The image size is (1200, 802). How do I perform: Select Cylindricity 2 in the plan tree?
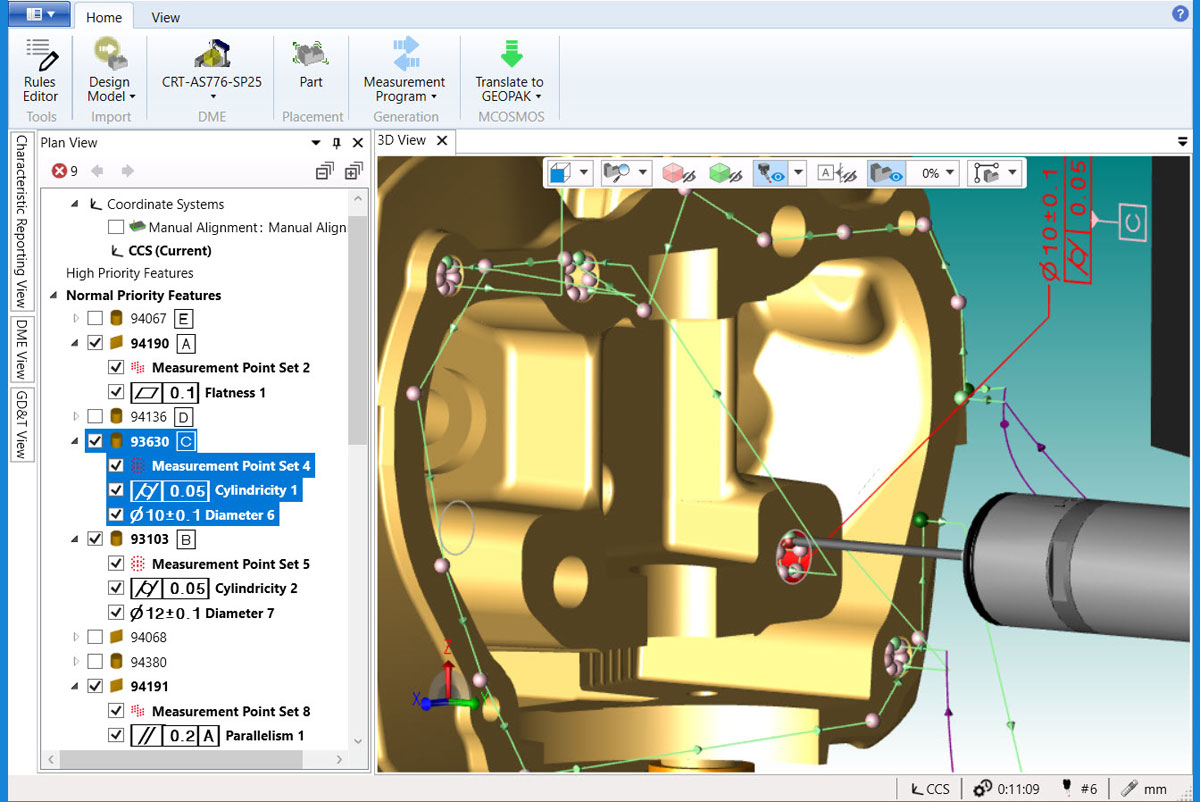tap(256, 588)
